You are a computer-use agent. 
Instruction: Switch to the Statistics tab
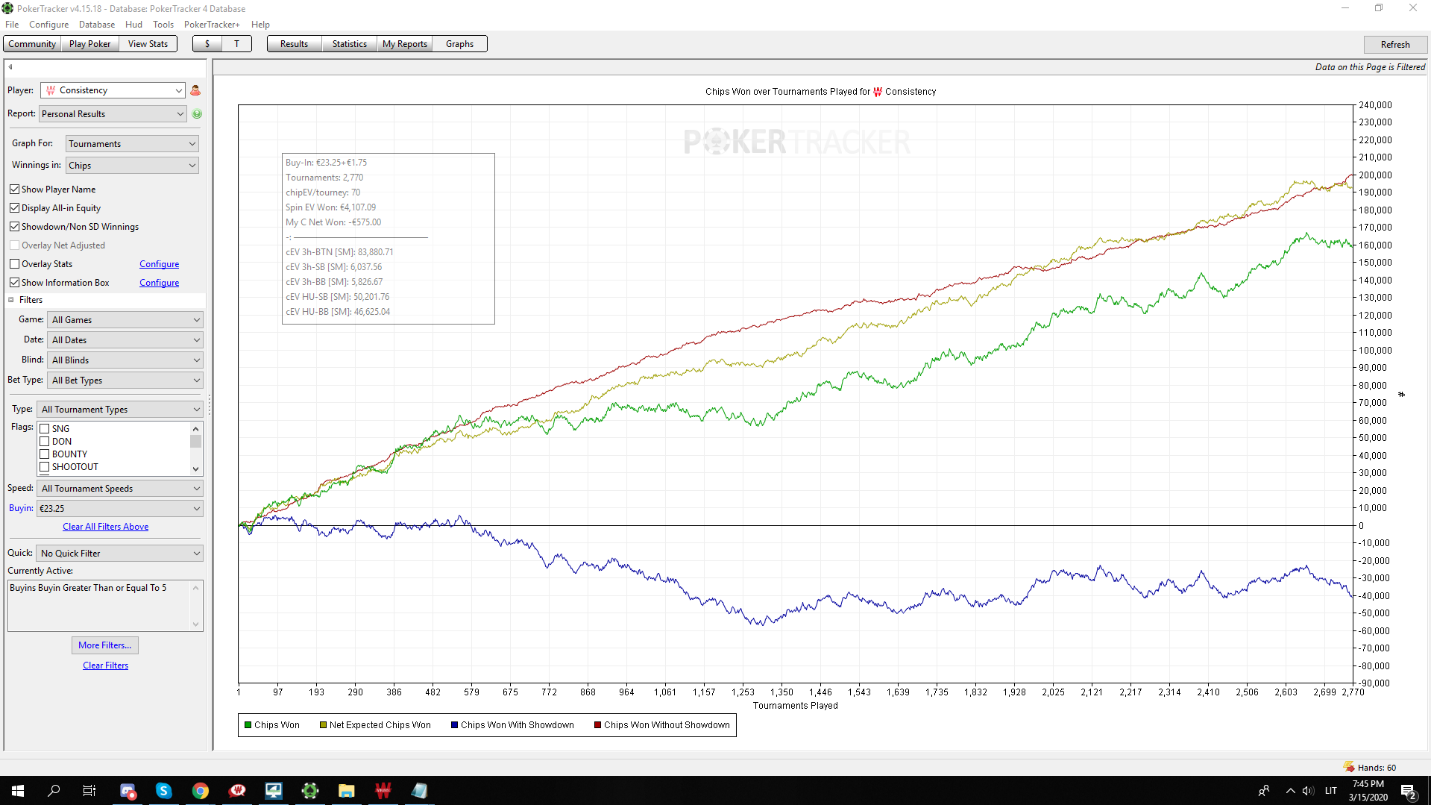(x=349, y=44)
